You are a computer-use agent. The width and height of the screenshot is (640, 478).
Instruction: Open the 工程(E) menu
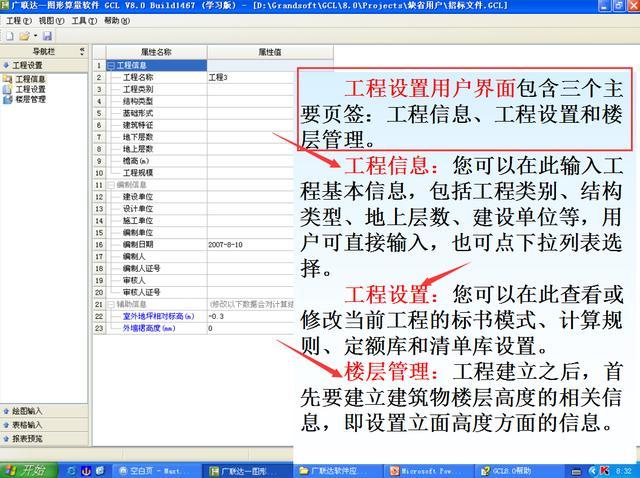[x=18, y=20]
